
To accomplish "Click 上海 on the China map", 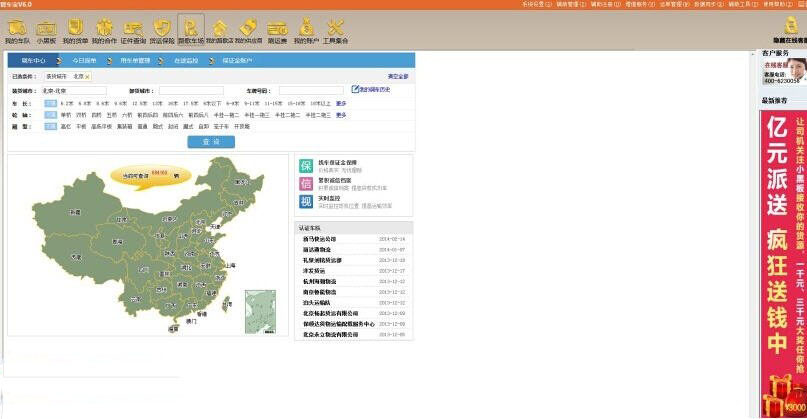I will pos(230,266).
